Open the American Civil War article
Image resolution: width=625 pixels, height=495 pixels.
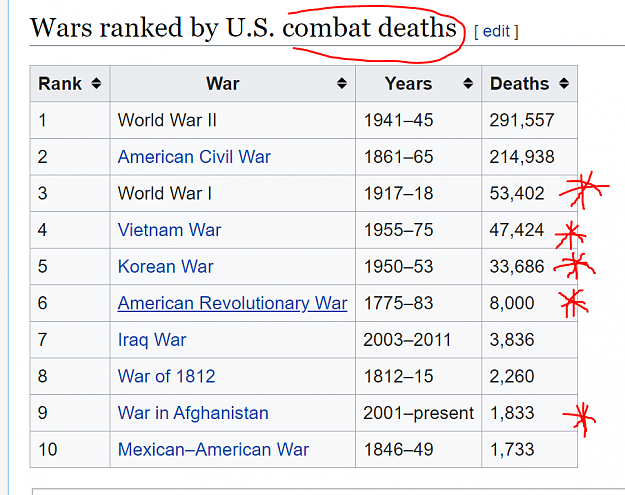194,157
